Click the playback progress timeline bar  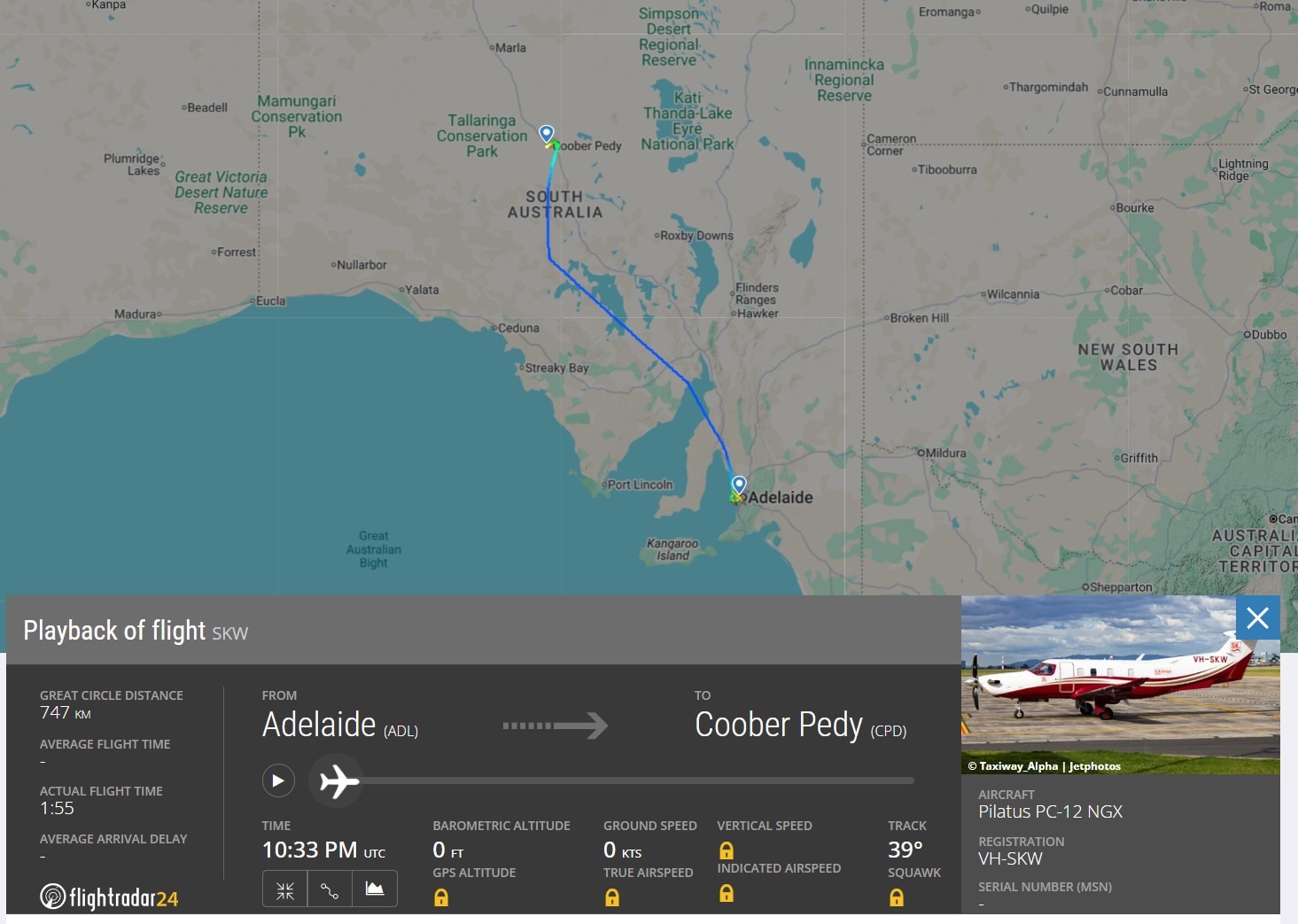[x=638, y=780]
